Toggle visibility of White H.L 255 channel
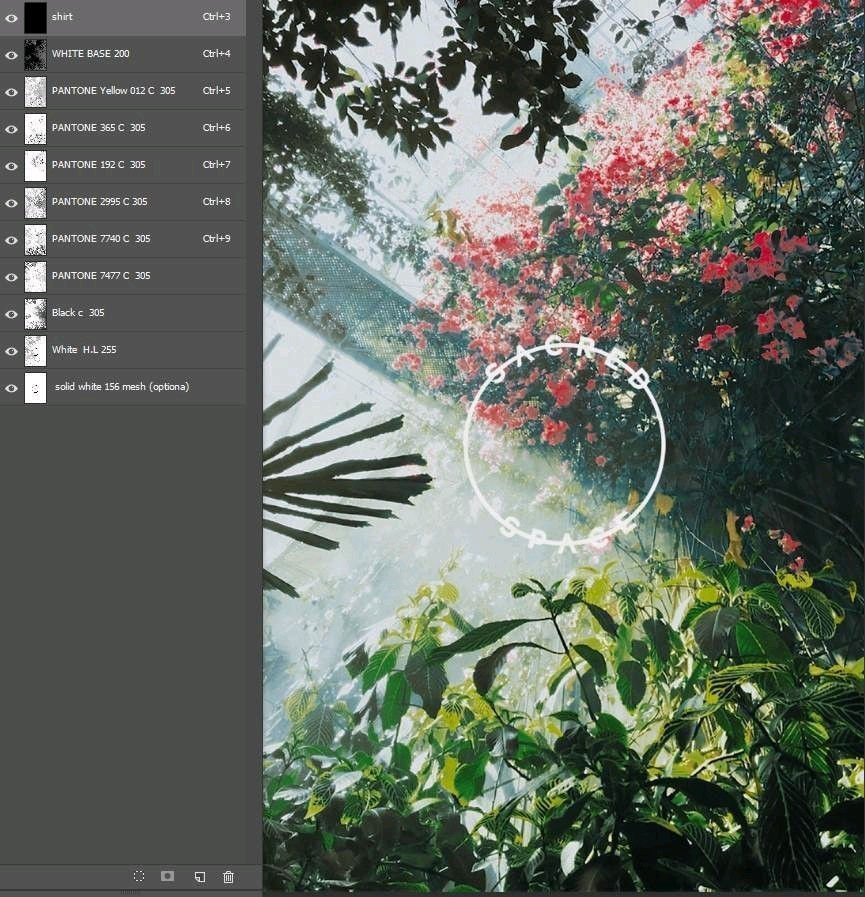This screenshot has height=897, width=865. click(x=11, y=351)
